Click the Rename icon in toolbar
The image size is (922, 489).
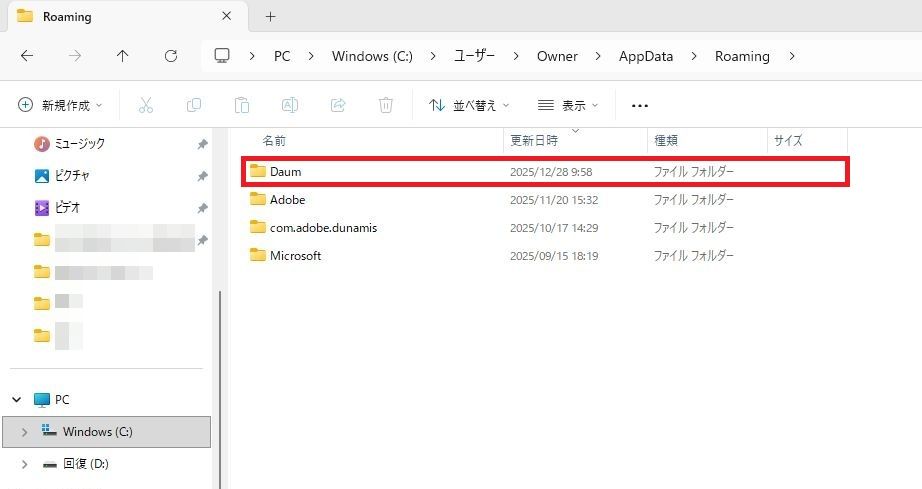pyautogui.click(x=289, y=105)
